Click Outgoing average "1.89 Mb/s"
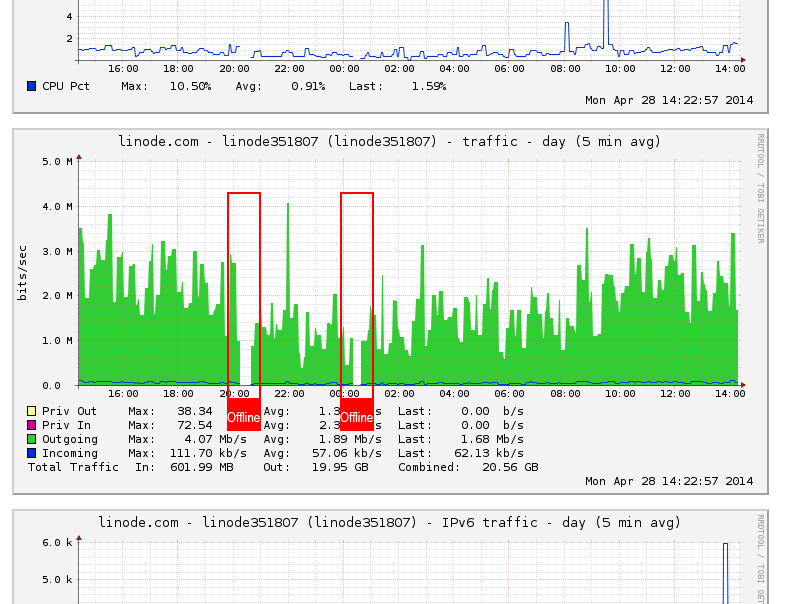This screenshot has width=794, height=604. 350,439
